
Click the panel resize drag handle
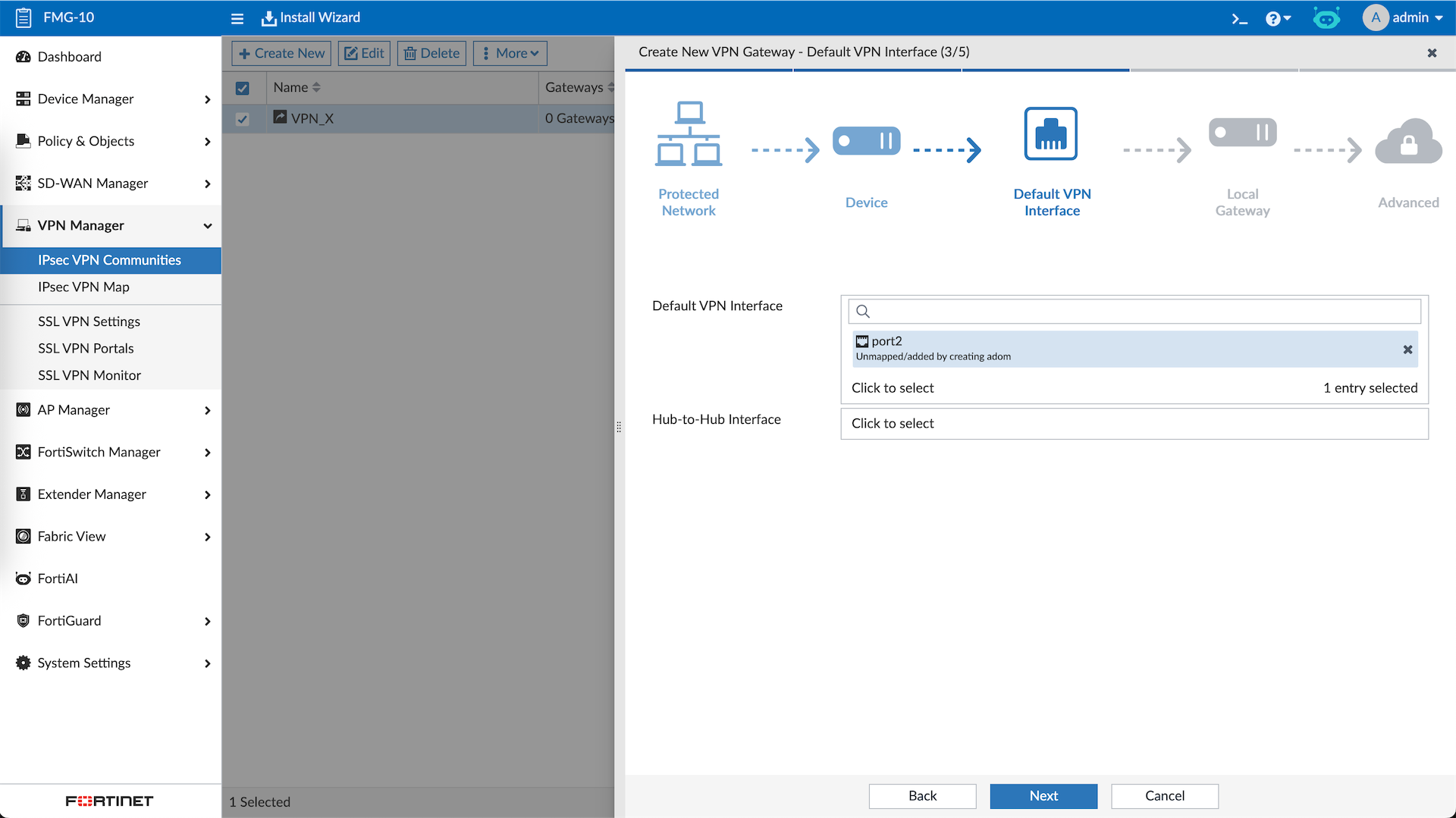(x=619, y=427)
